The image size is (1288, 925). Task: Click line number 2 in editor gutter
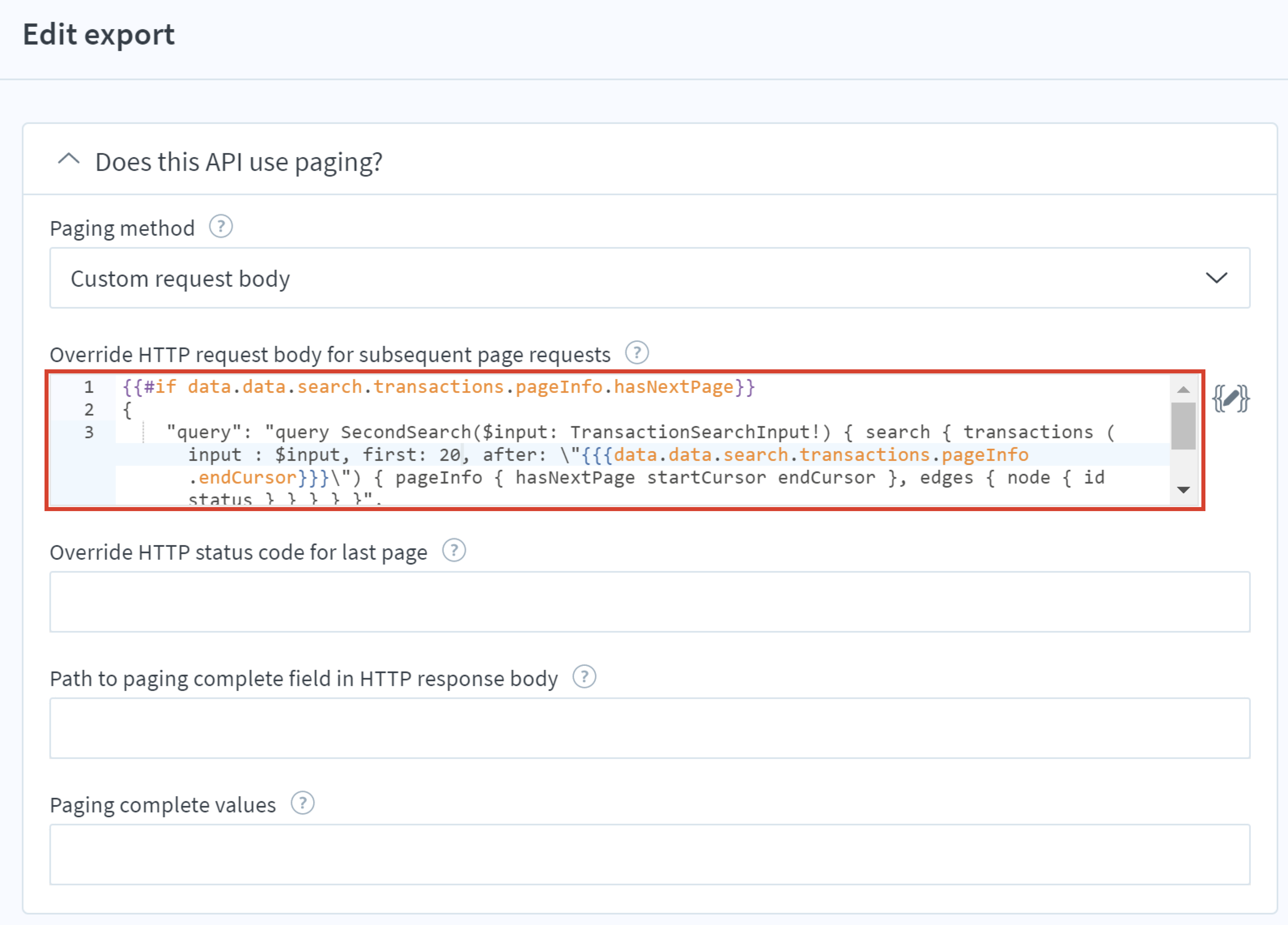click(89, 410)
